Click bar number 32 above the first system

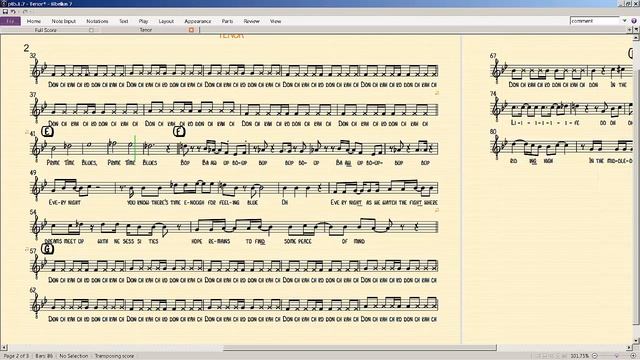33,56
